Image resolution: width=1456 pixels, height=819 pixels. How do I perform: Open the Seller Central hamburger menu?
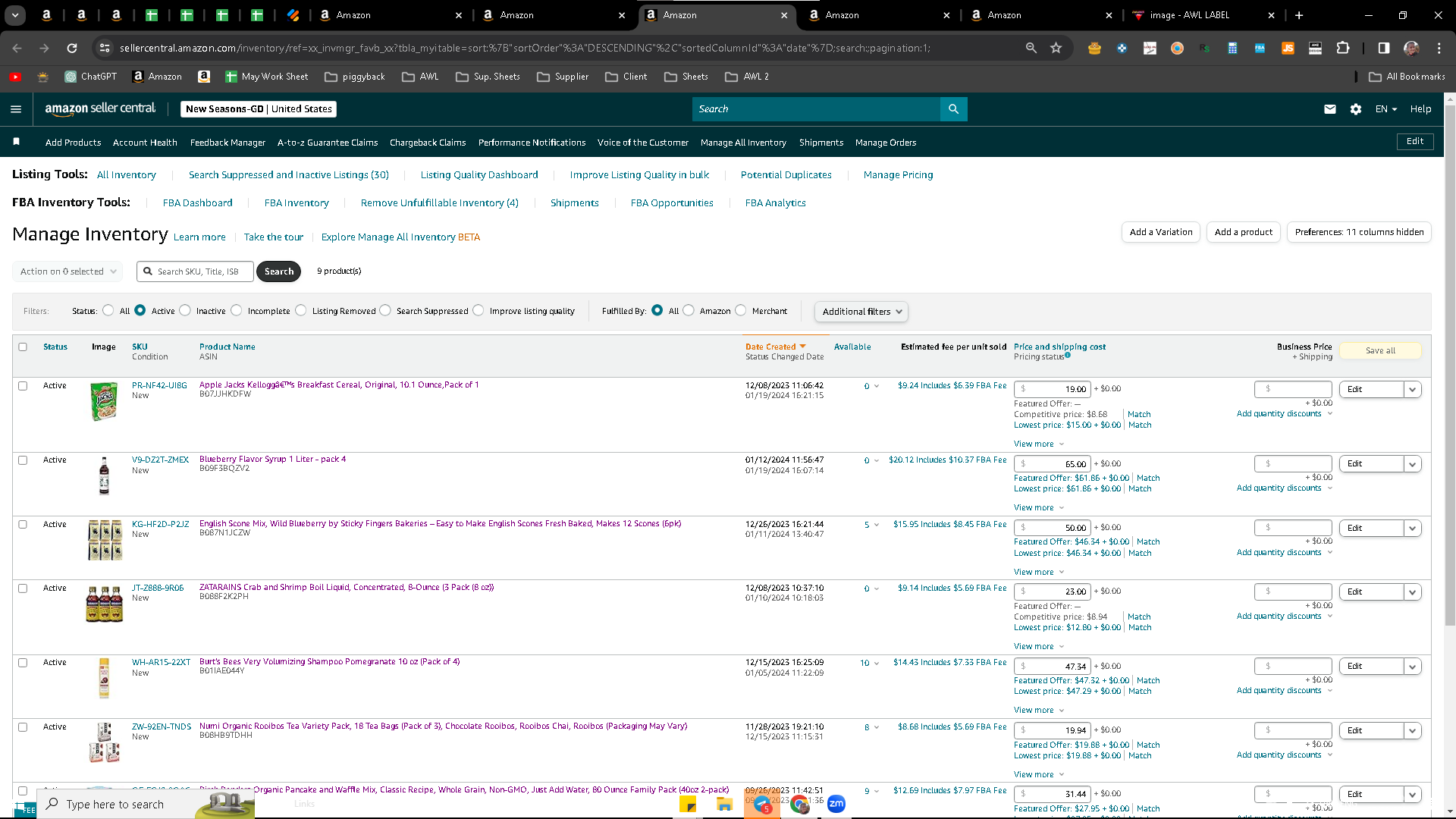16,109
